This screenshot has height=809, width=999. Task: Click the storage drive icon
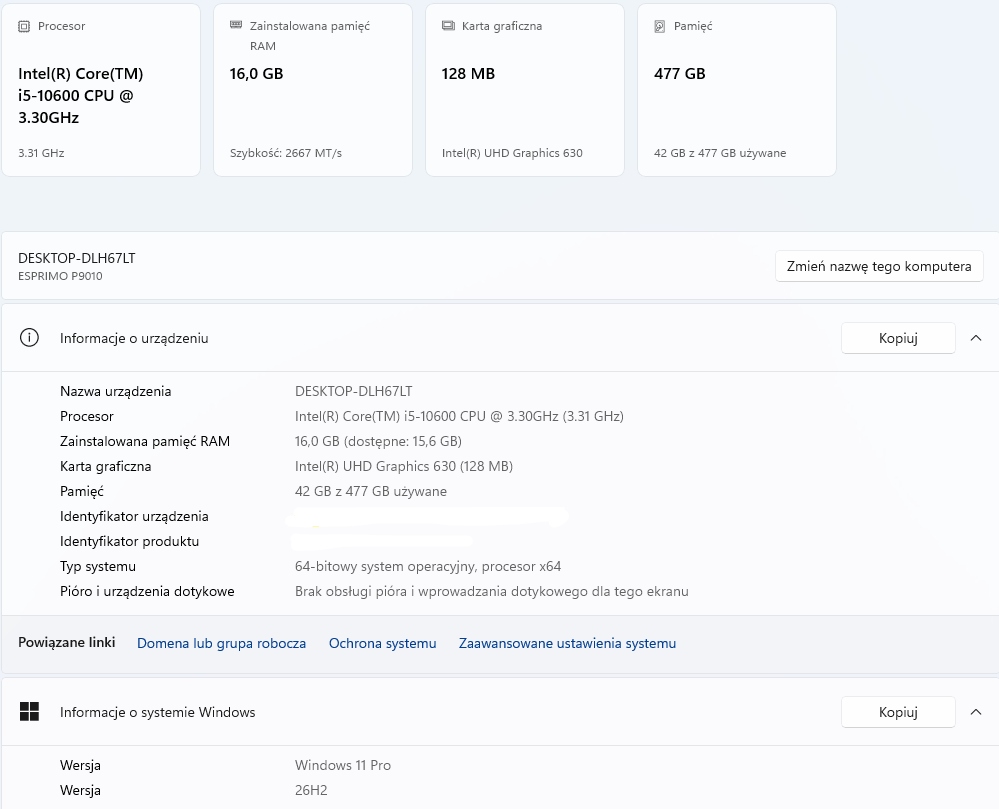coord(660,26)
